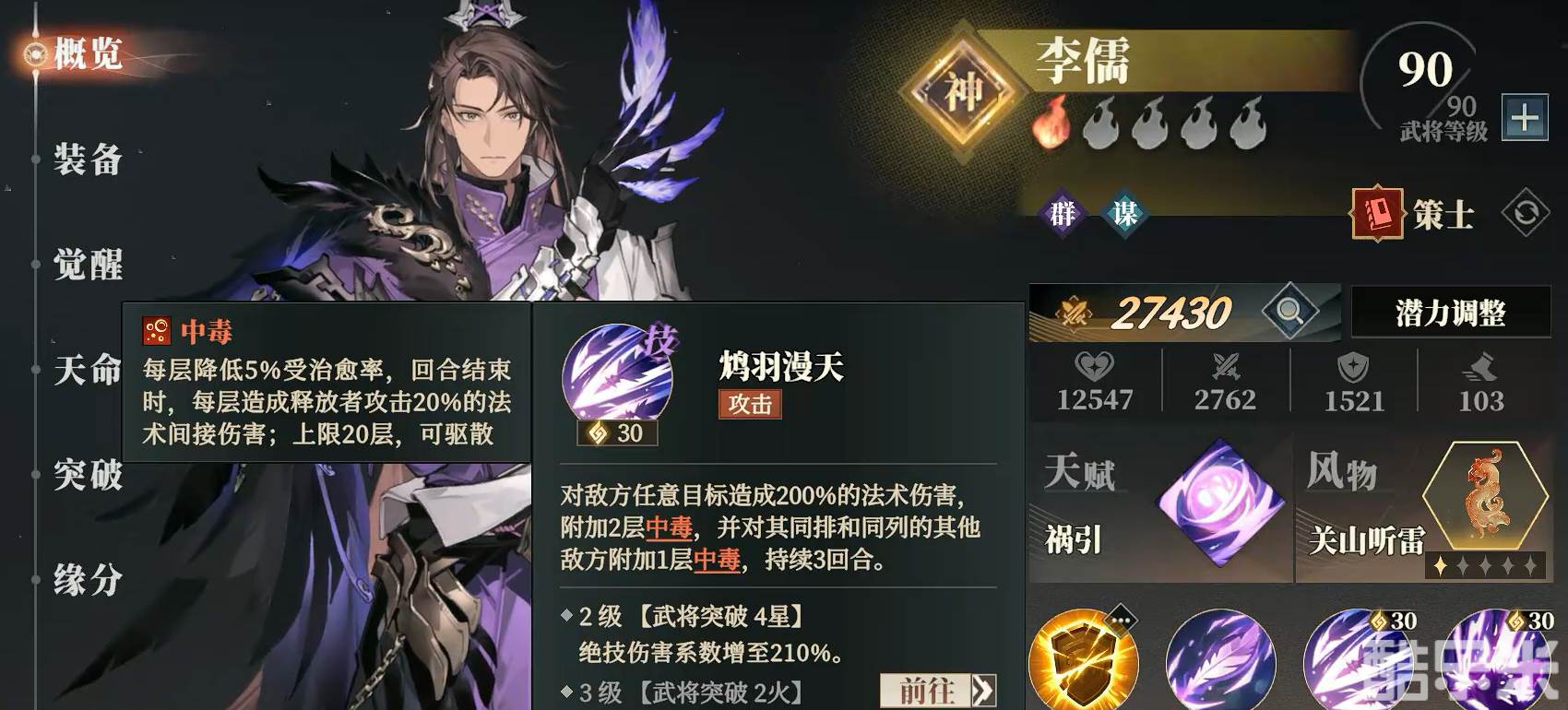Switch to the 觉醒 tab
This screenshot has width=1568, height=710.
88,265
